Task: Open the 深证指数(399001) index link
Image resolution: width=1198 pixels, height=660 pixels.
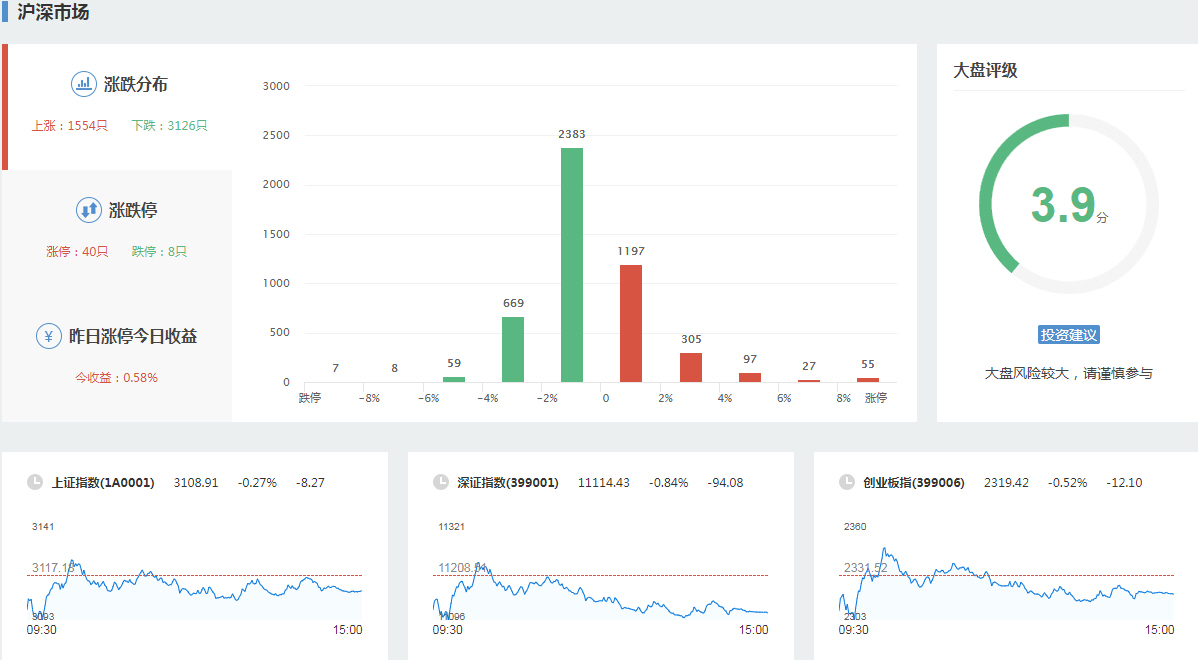Action: click(x=507, y=483)
